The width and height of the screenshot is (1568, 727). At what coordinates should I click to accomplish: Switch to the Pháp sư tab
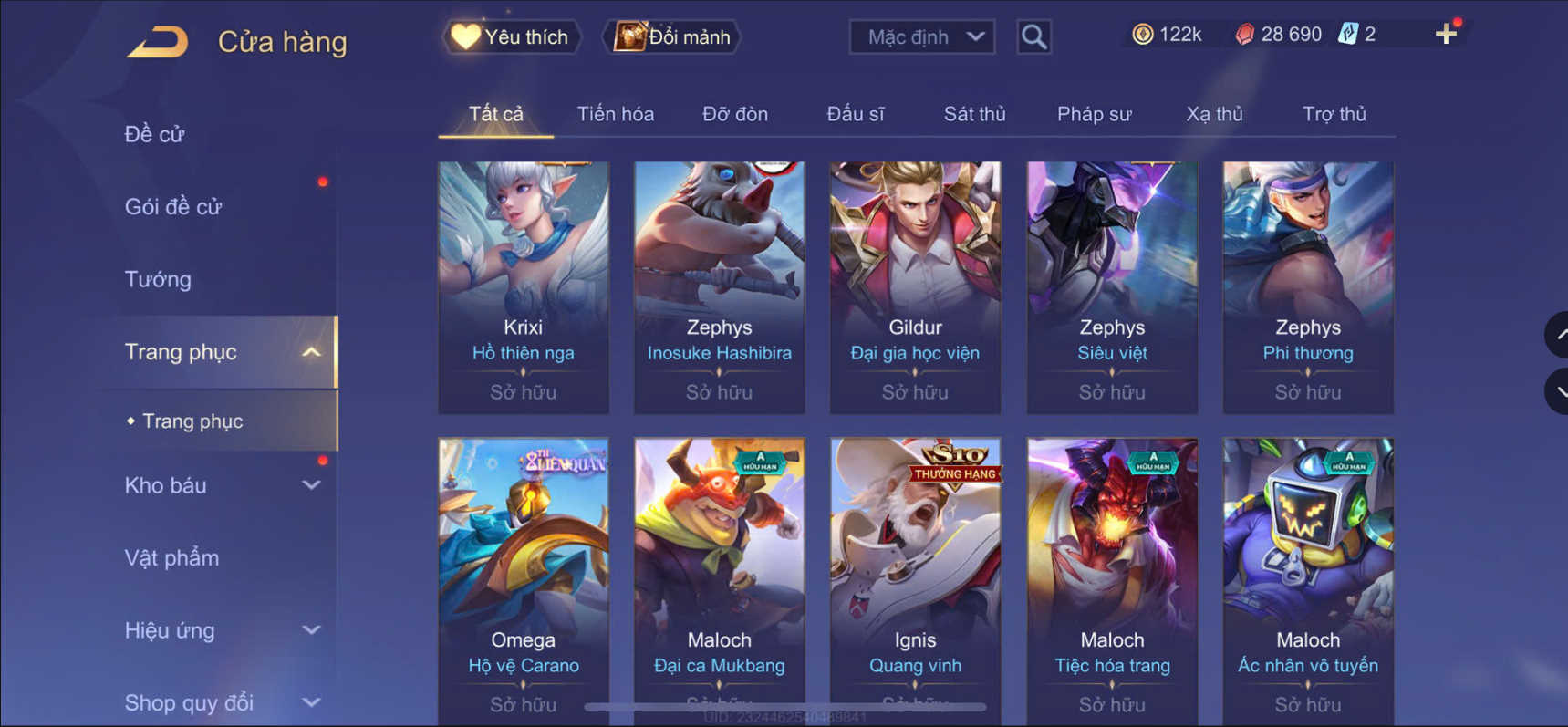point(1094,114)
